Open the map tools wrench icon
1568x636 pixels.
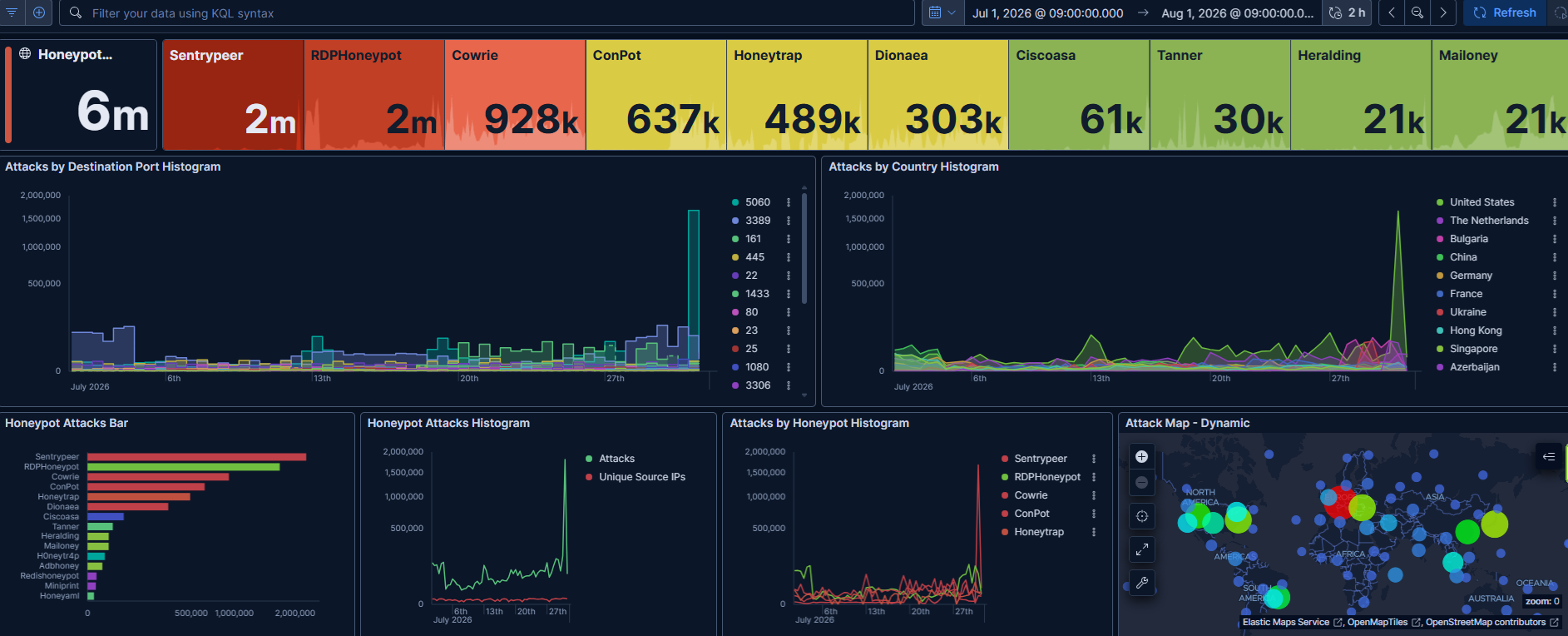[1142, 583]
